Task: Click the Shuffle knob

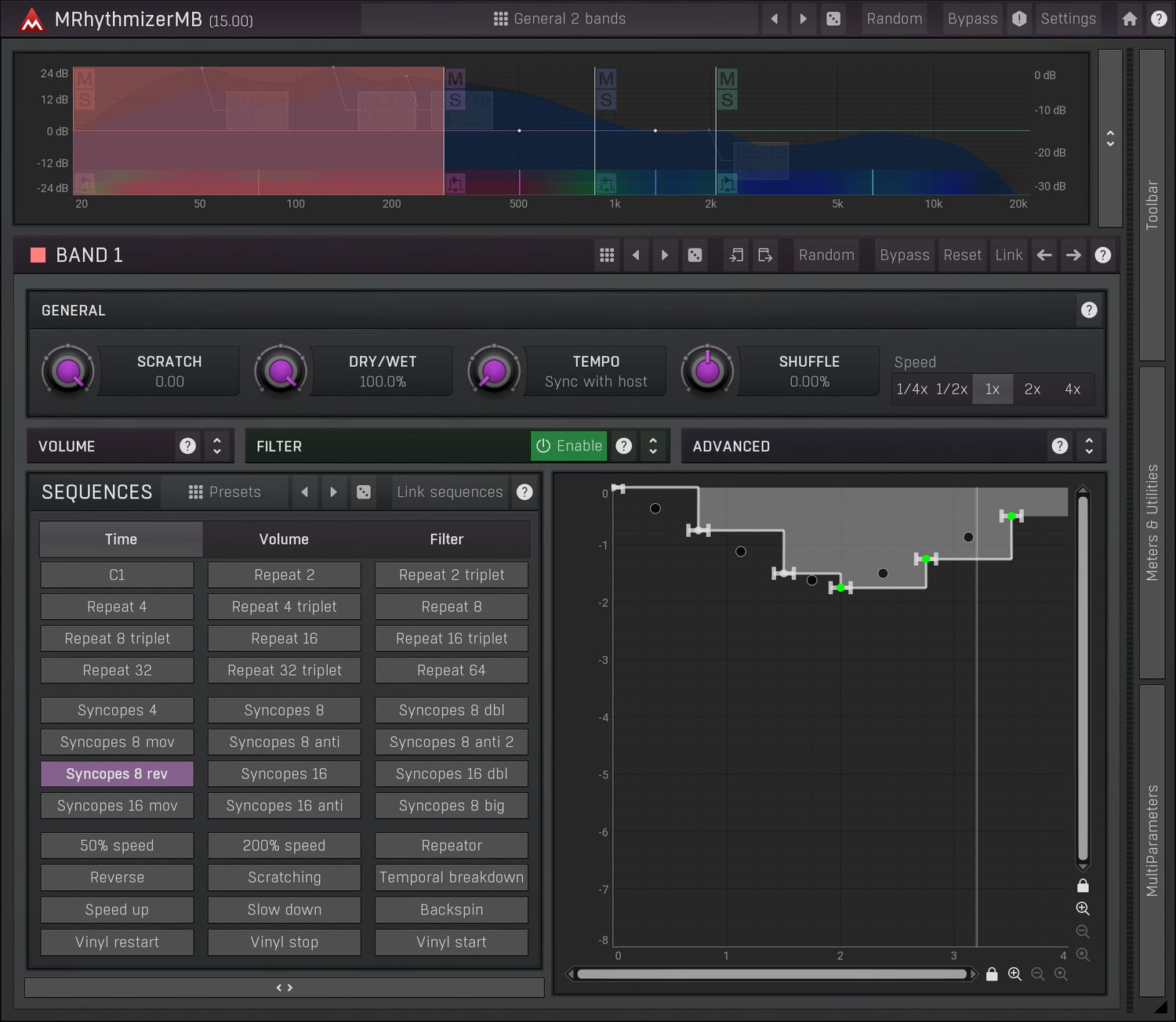Action: 707,371
